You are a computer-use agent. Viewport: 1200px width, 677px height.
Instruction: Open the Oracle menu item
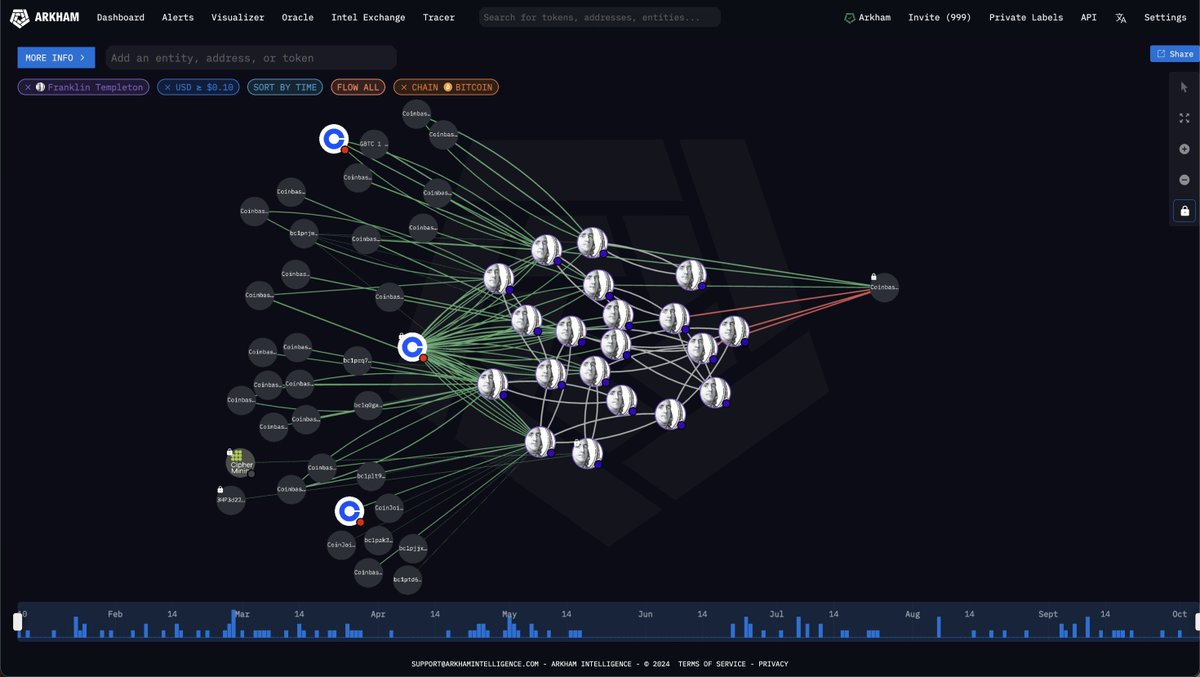tap(298, 17)
